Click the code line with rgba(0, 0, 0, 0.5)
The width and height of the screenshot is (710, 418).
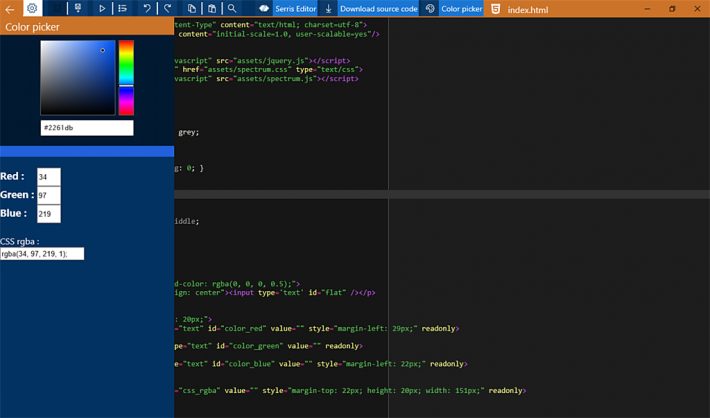(x=237, y=284)
